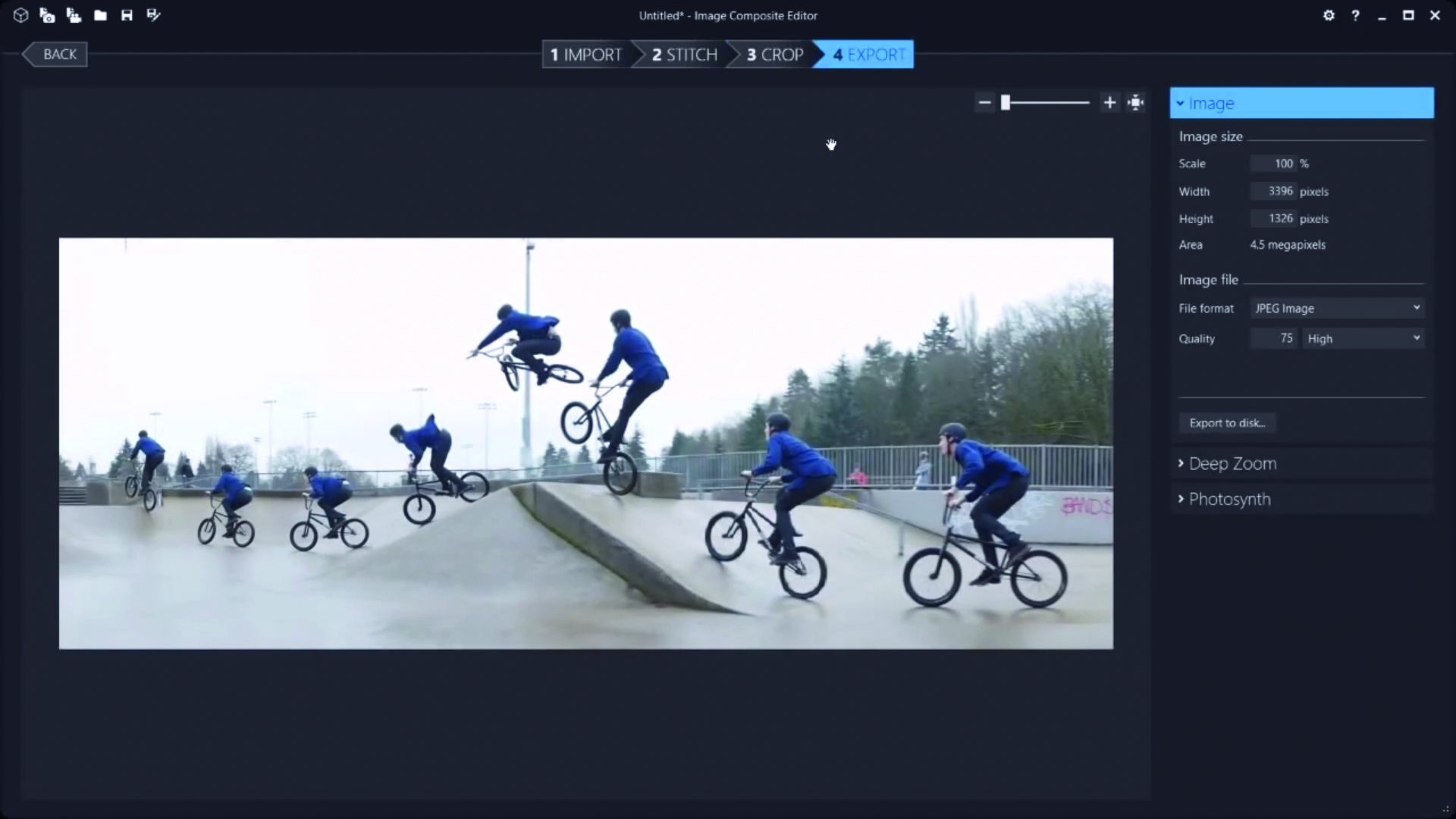Zoom out with the minus button
1456x819 pixels.
(984, 102)
